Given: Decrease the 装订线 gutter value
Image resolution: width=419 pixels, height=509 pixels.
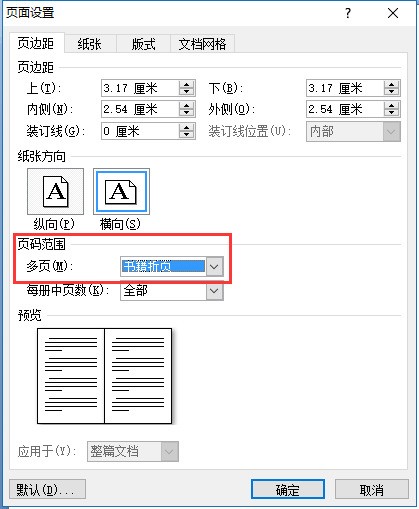Looking at the screenshot, I should [x=187, y=135].
